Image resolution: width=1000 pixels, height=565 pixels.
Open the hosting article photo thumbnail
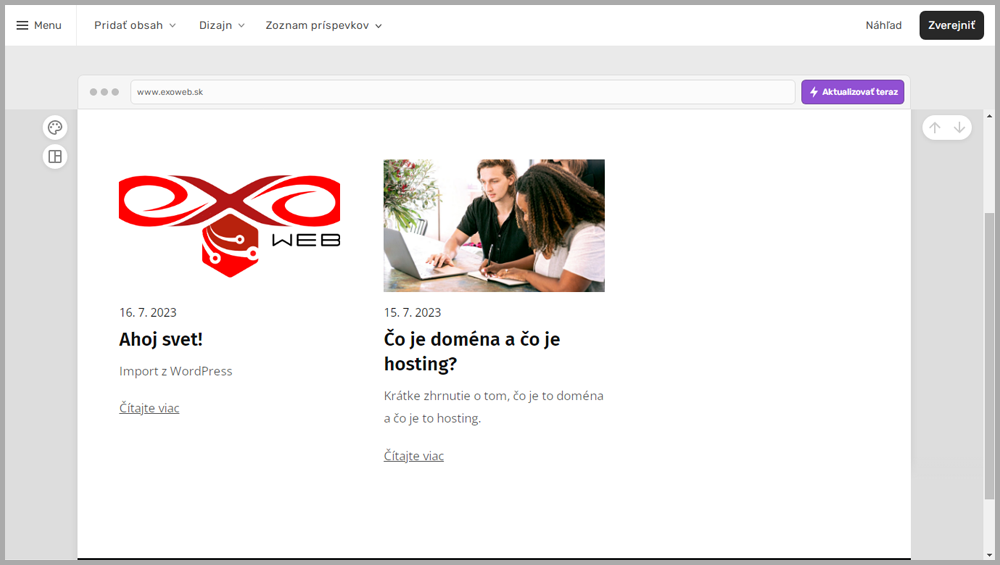494,226
